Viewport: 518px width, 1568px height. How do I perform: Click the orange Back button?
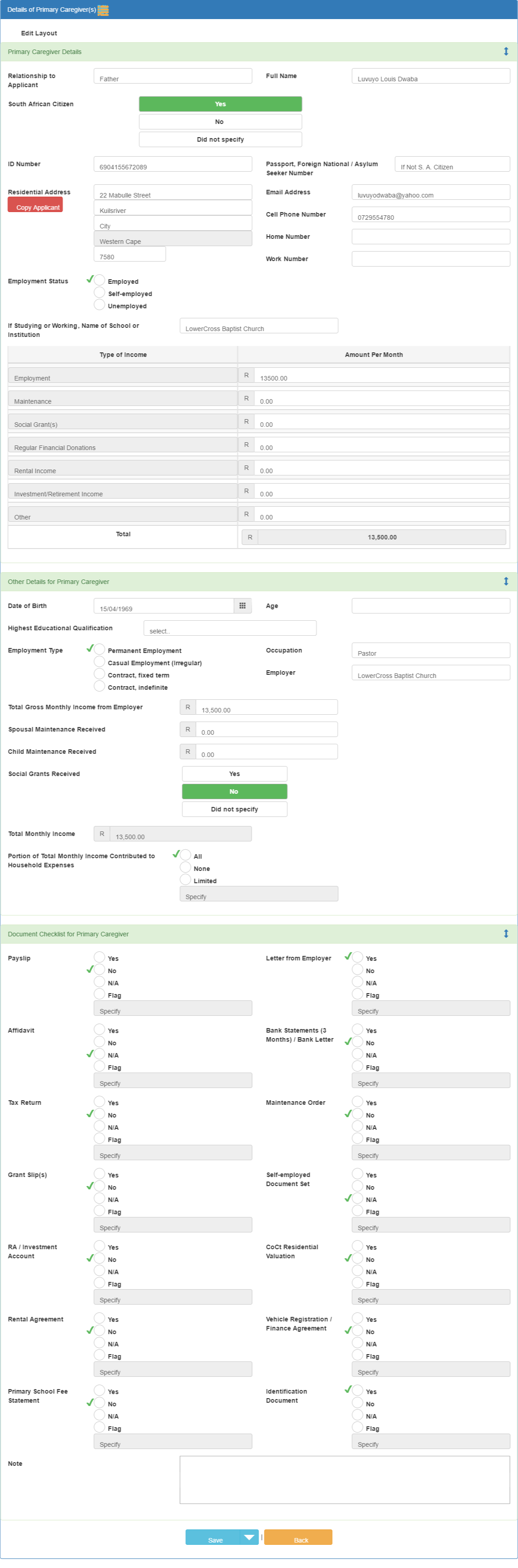tap(298, 1537)
